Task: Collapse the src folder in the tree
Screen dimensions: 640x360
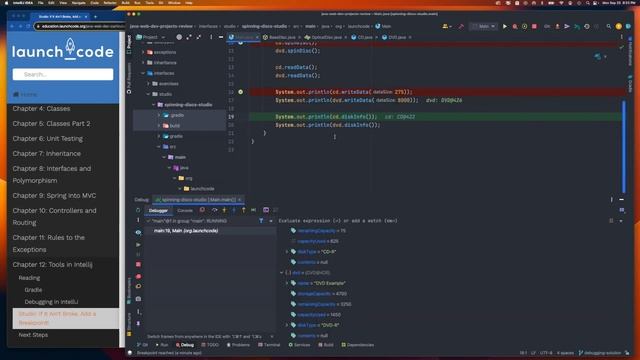Action: click(x=159, y=147)
